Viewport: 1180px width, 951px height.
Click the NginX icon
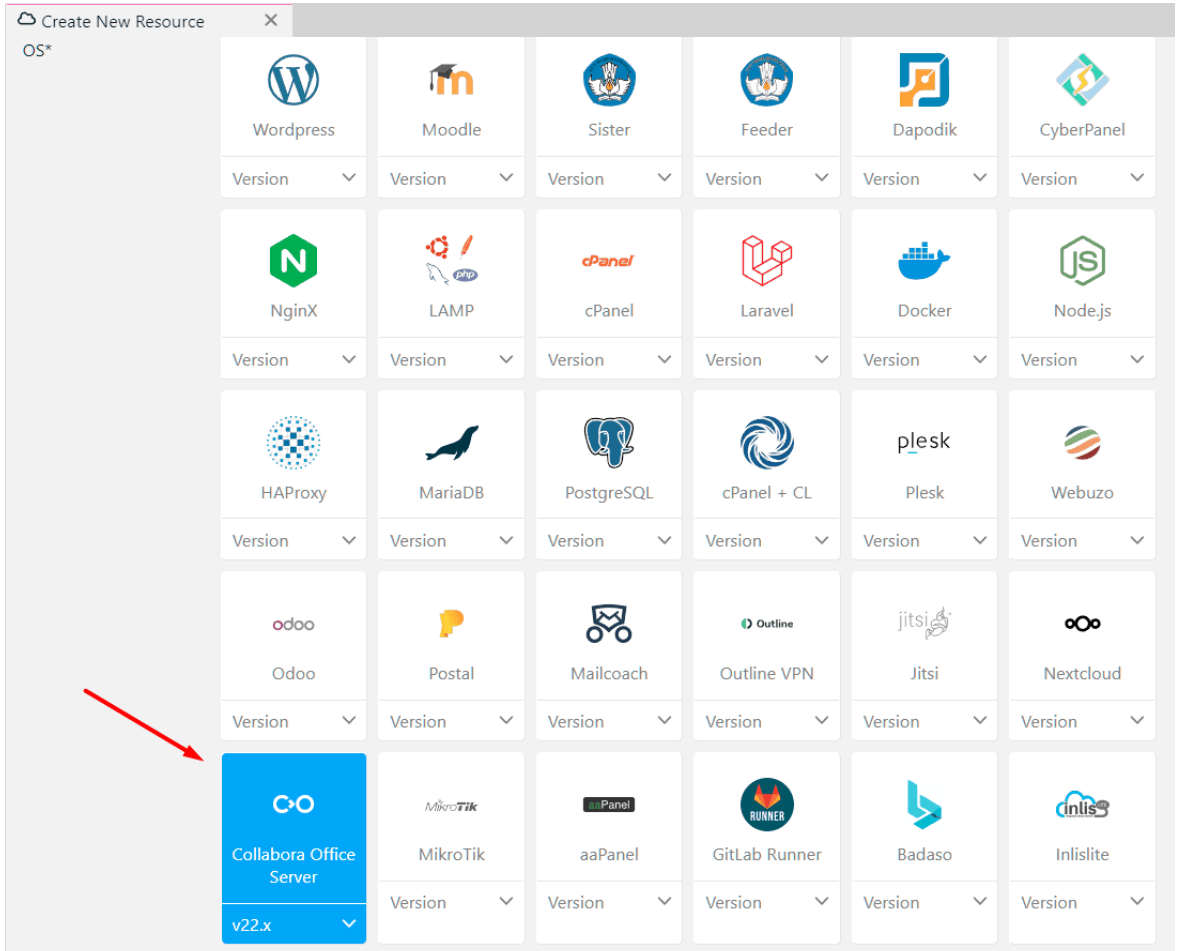coord(293,261)
